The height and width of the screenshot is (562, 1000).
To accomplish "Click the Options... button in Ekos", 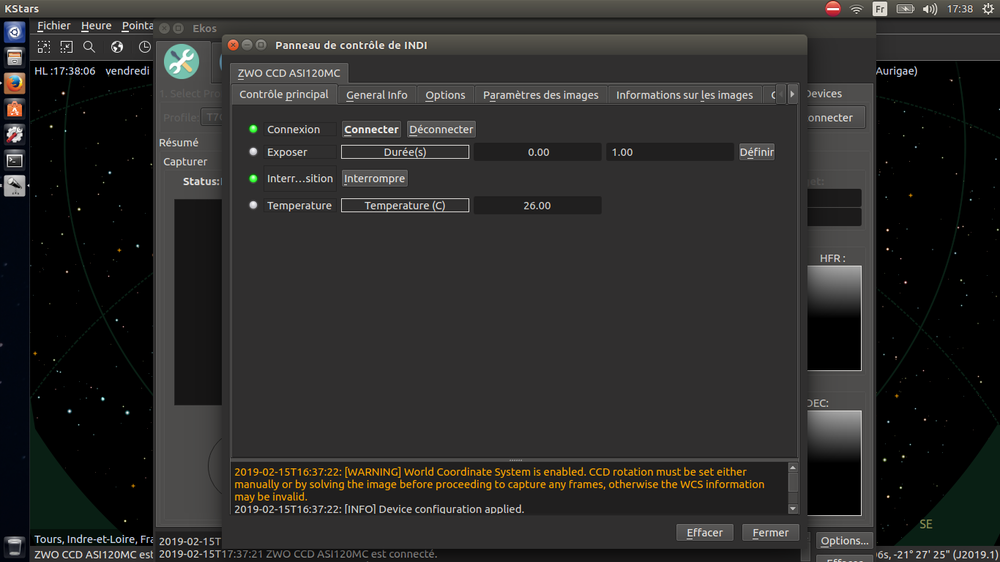I will point(844,541).
